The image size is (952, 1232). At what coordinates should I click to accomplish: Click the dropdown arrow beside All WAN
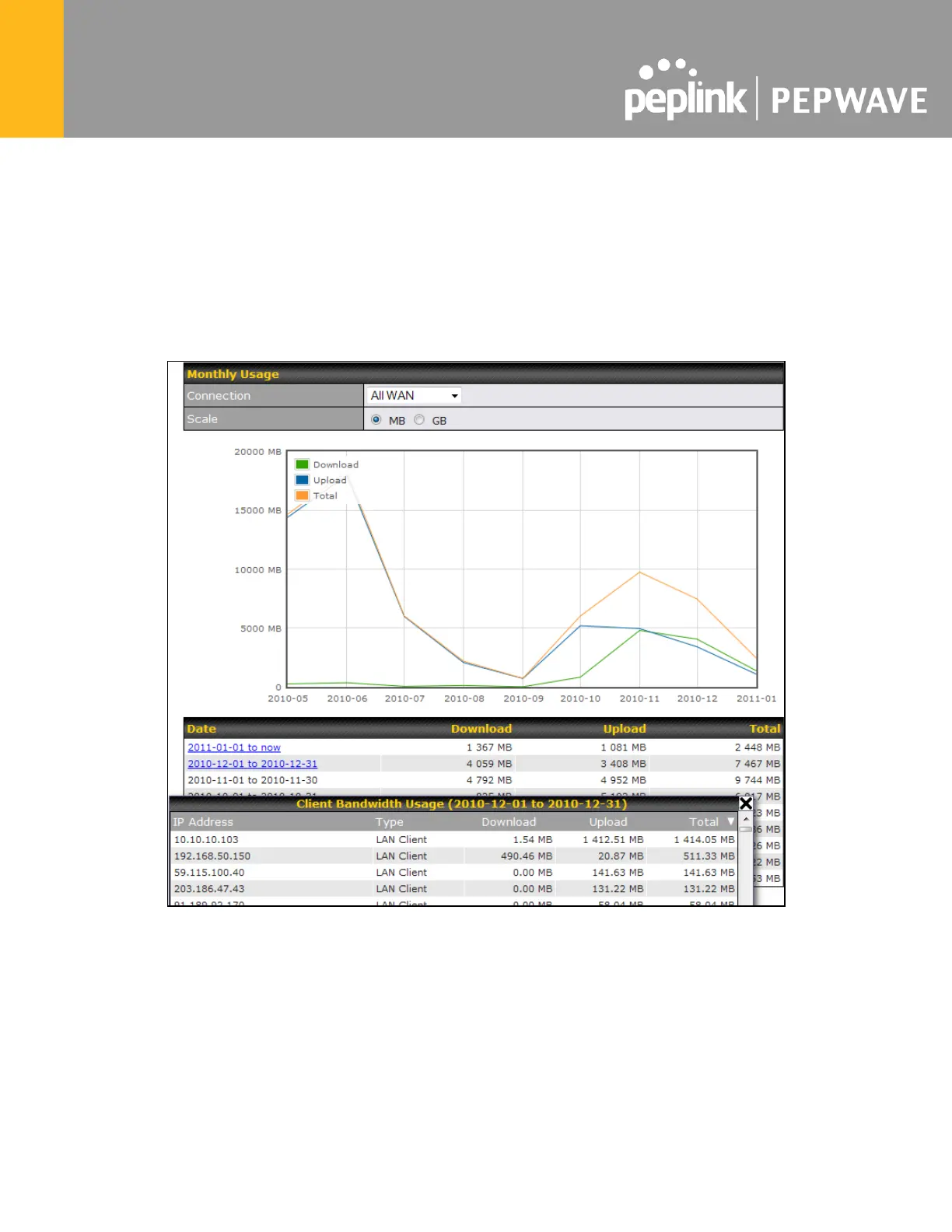(x=454, y=396)
